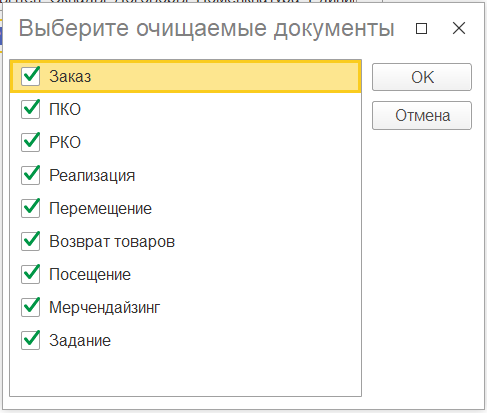Viewport: 487px width, 413px height.
Task: Select the Мерчендайзинг row label text
Action: point(105,308)
